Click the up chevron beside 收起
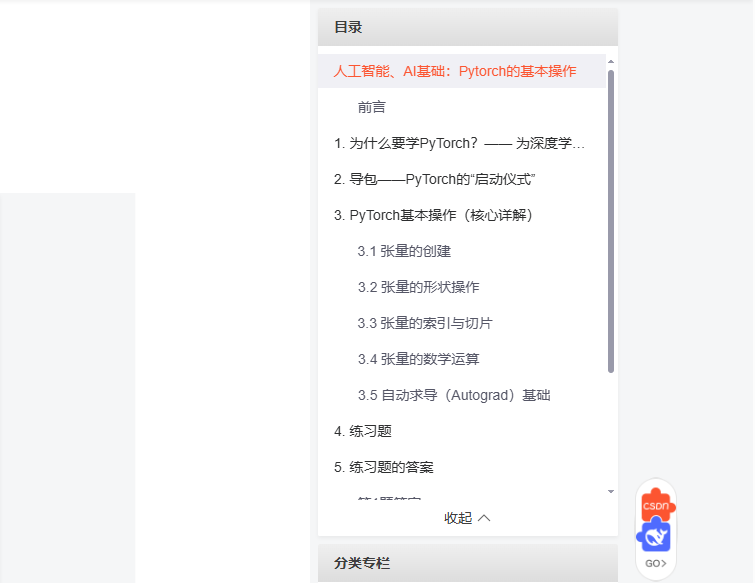 pos(484,518)
